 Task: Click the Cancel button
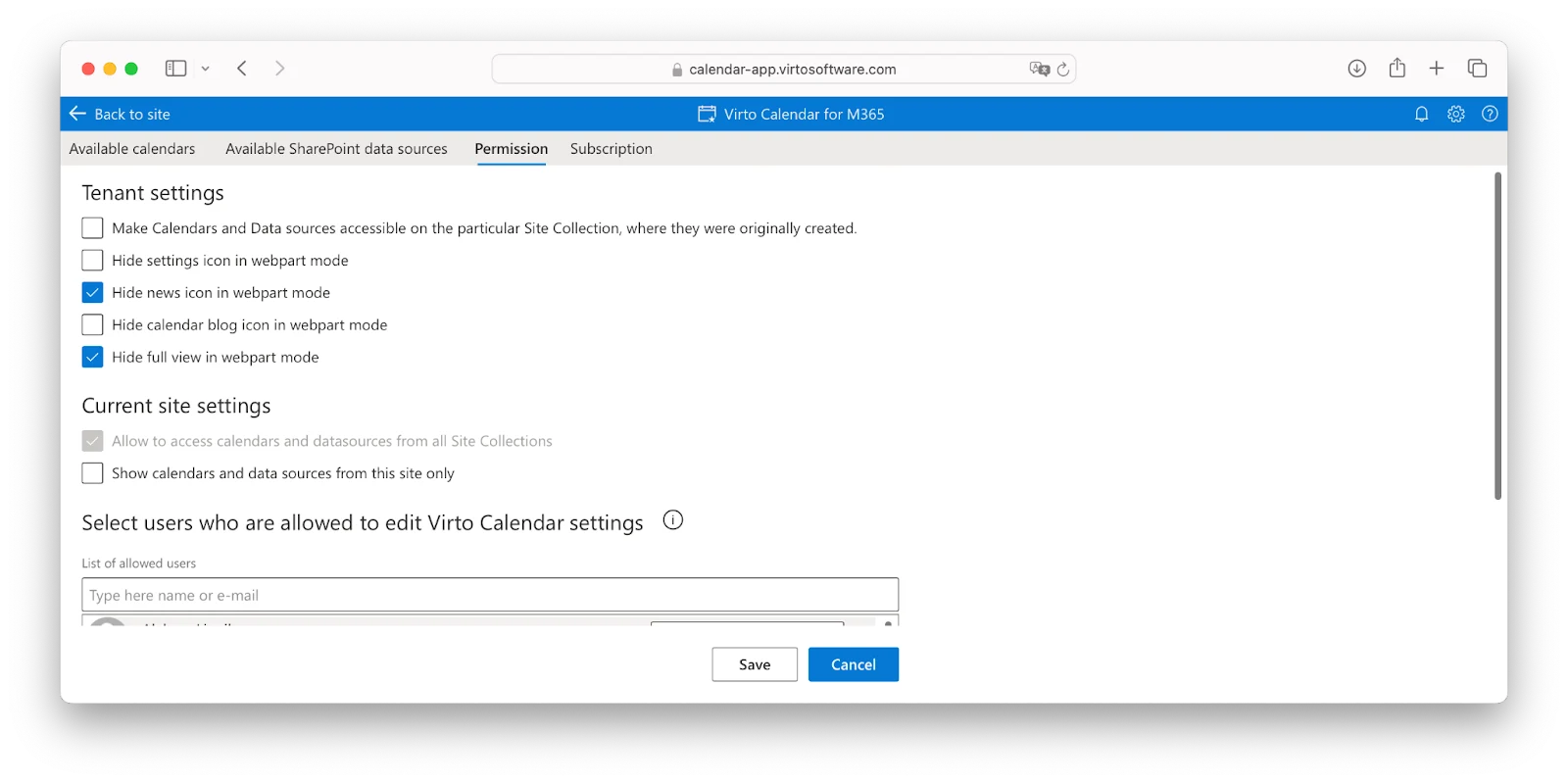pos(854,664)
